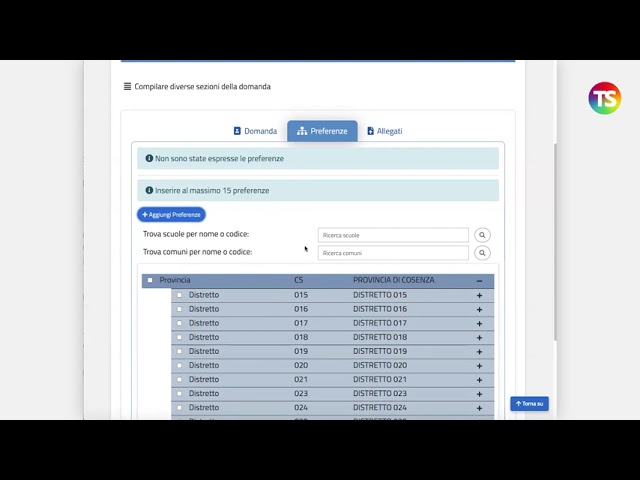Click into the Ricerca scuole field

[393, 235]
